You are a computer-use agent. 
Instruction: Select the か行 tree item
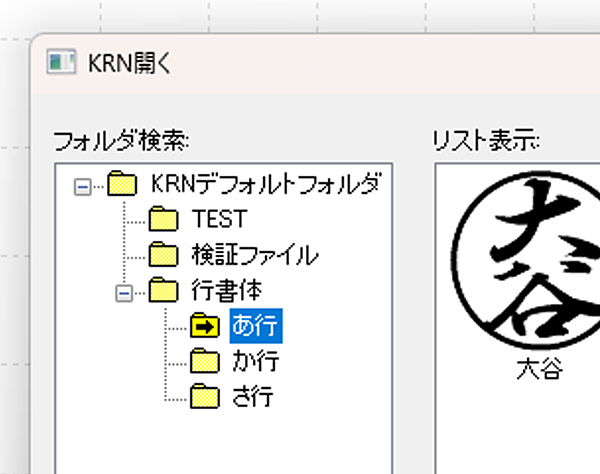click(256, 361)
